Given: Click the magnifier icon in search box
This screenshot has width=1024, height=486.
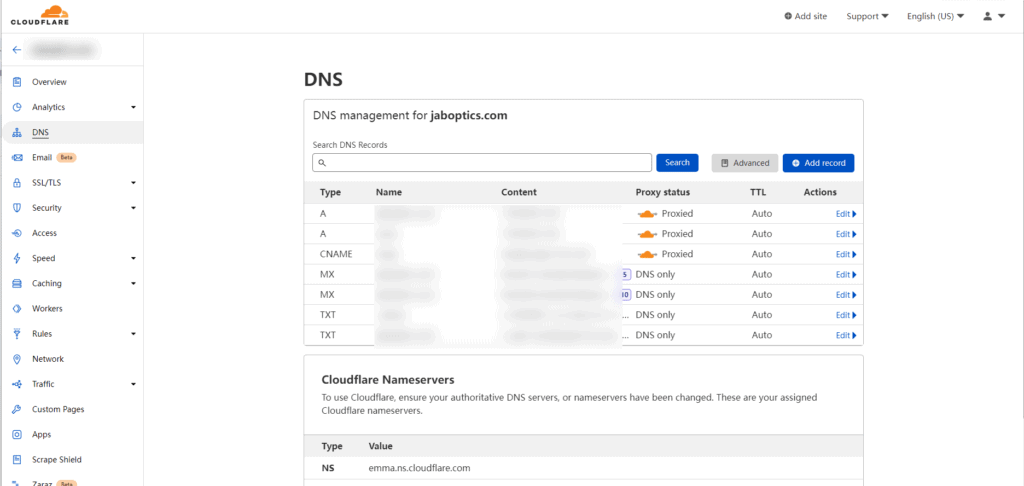Looking at the screenshot, I should pyautogui.click(x=322, y=163).
